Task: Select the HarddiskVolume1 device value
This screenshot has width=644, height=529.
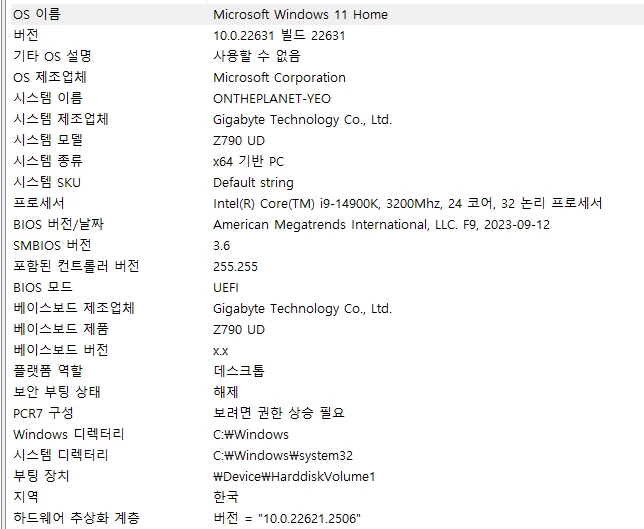Action: coord(294,476)
